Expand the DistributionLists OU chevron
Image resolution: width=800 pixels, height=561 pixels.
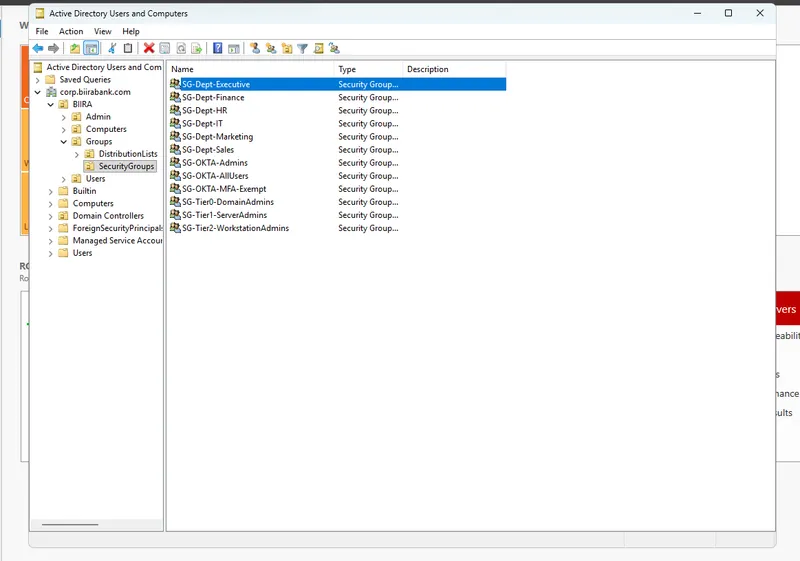pos(77,154)
